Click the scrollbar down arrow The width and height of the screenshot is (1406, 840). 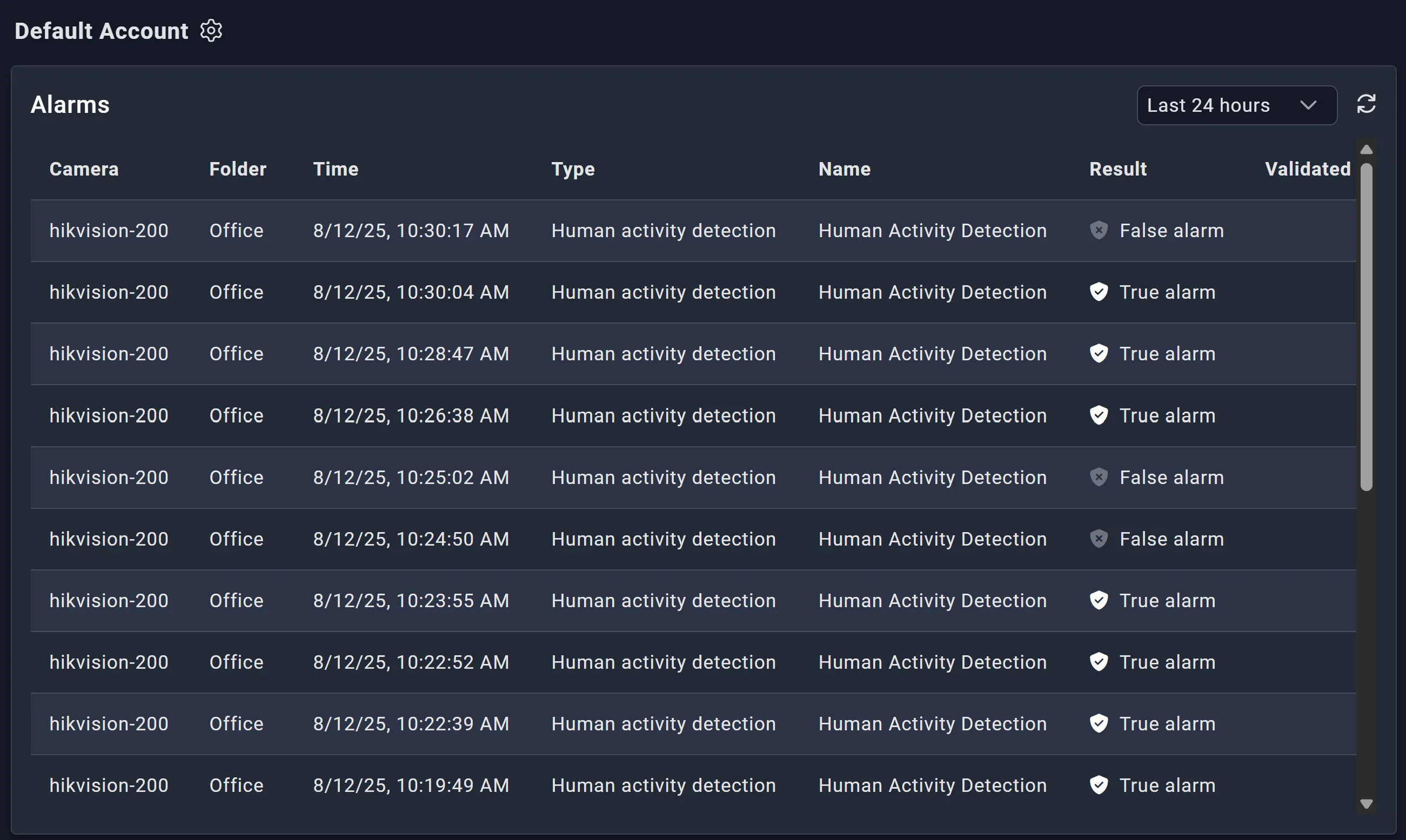pyautogui.click(x=1366, y=804)
